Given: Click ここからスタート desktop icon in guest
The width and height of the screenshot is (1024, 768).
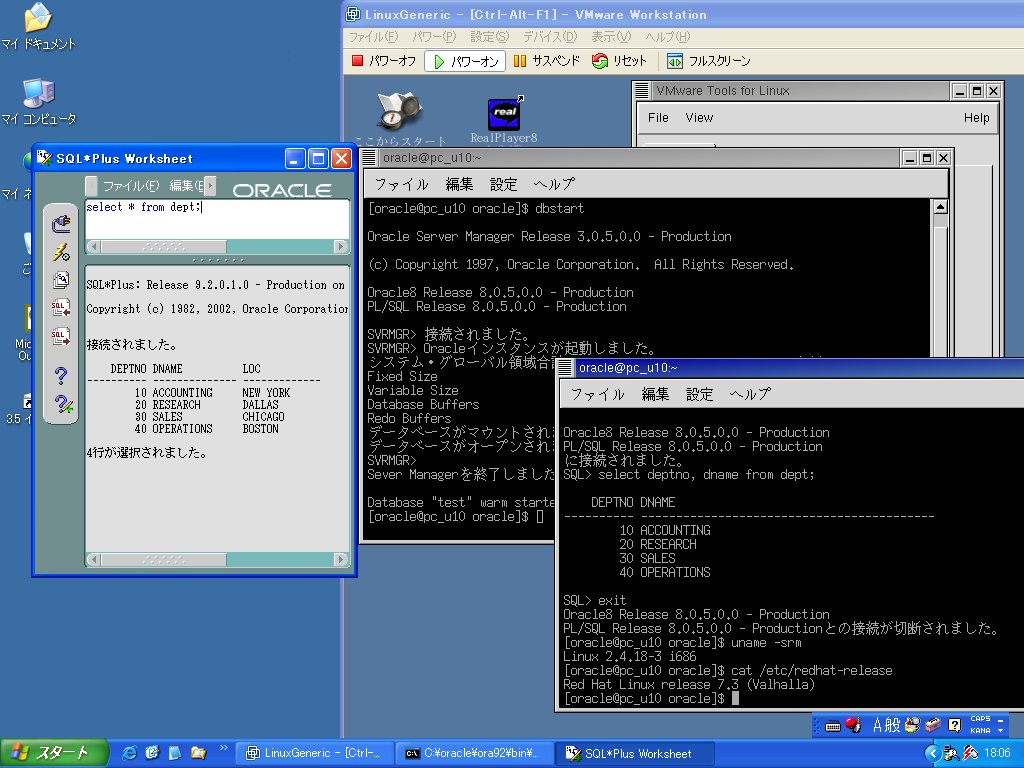Looking at the screenshot, I should [x=400, y=119].
